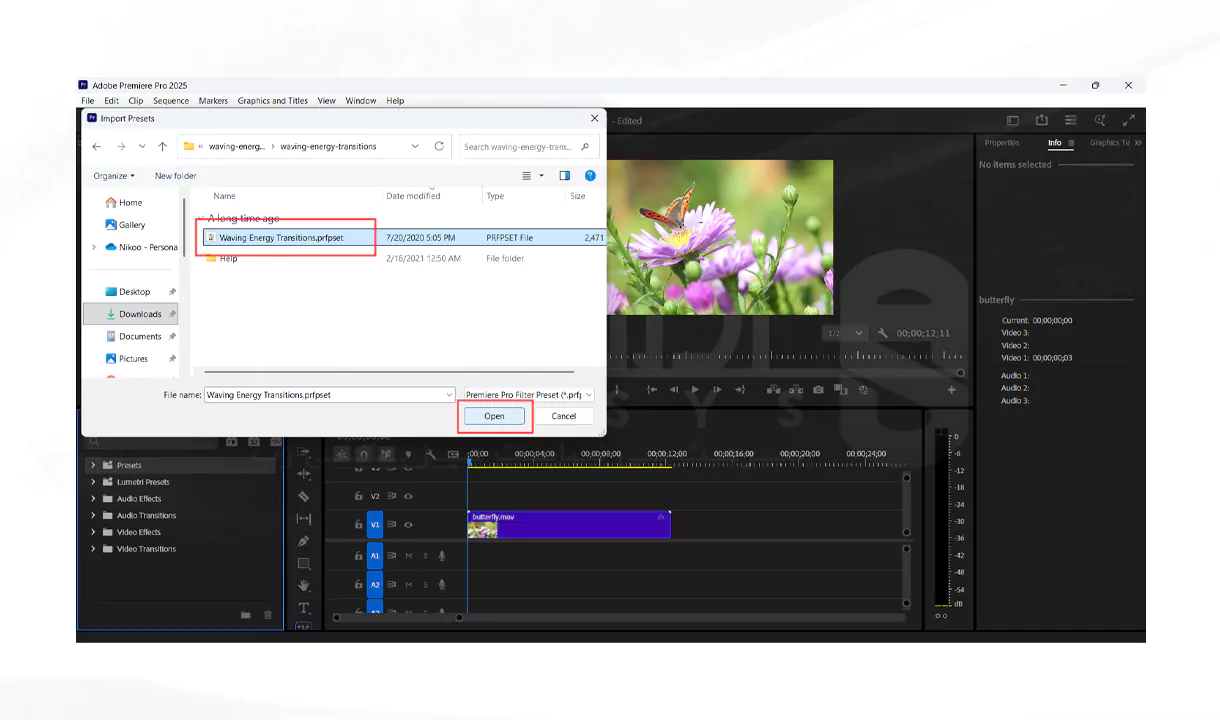
Task: Toggle V1 track visibility eye
Action: click(408, 524)
